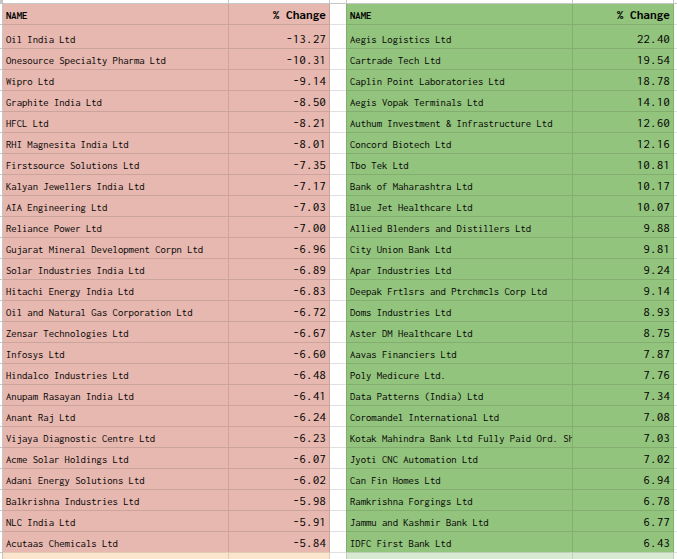
Task: Select the Infosys Ltd cell
Action: pos(115,355)
